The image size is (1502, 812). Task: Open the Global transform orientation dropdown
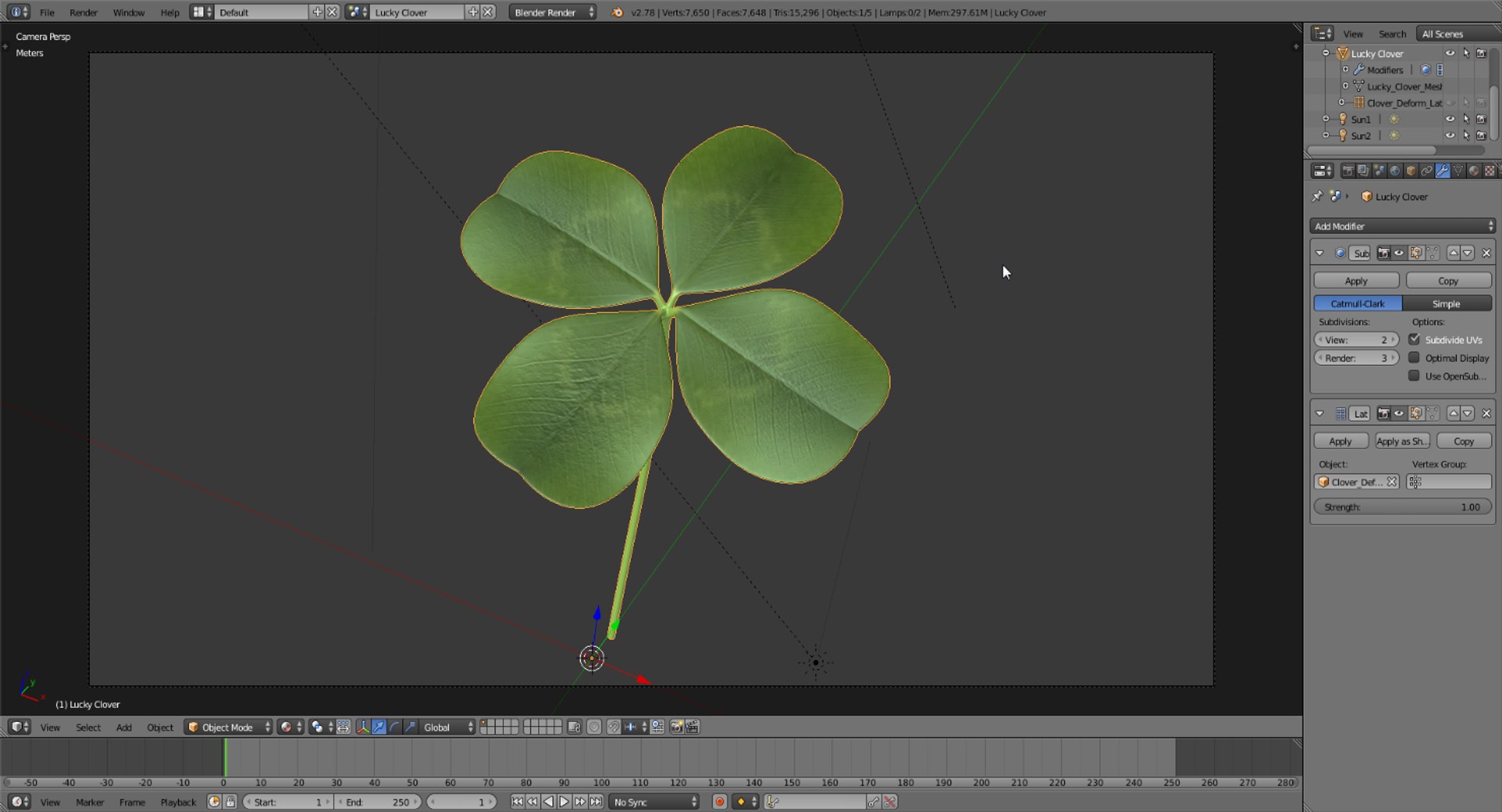click(447, 728)
